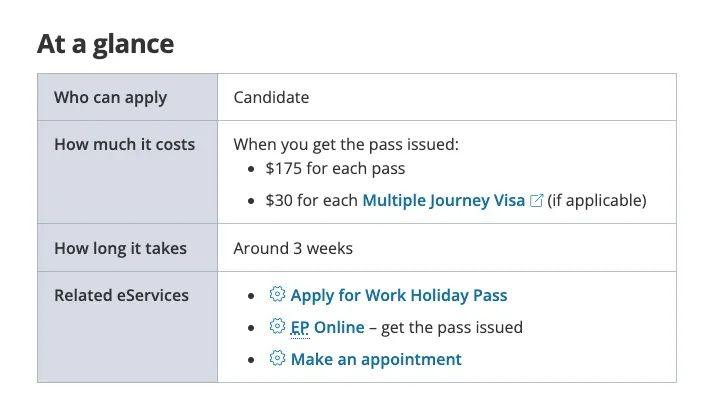Click "When you get the pass issued:" text
The width and height of the screenshot is (717, 418).
coord(346,145)
